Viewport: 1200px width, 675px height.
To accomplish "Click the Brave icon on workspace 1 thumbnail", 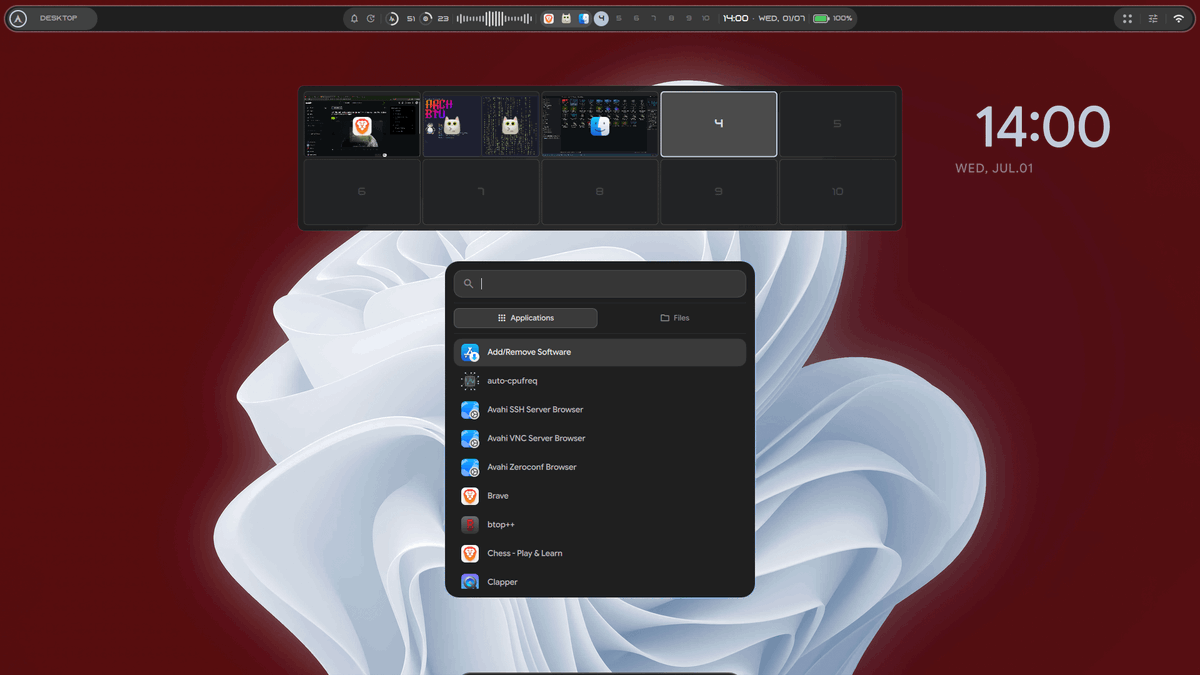I will (x=362, y=126).
